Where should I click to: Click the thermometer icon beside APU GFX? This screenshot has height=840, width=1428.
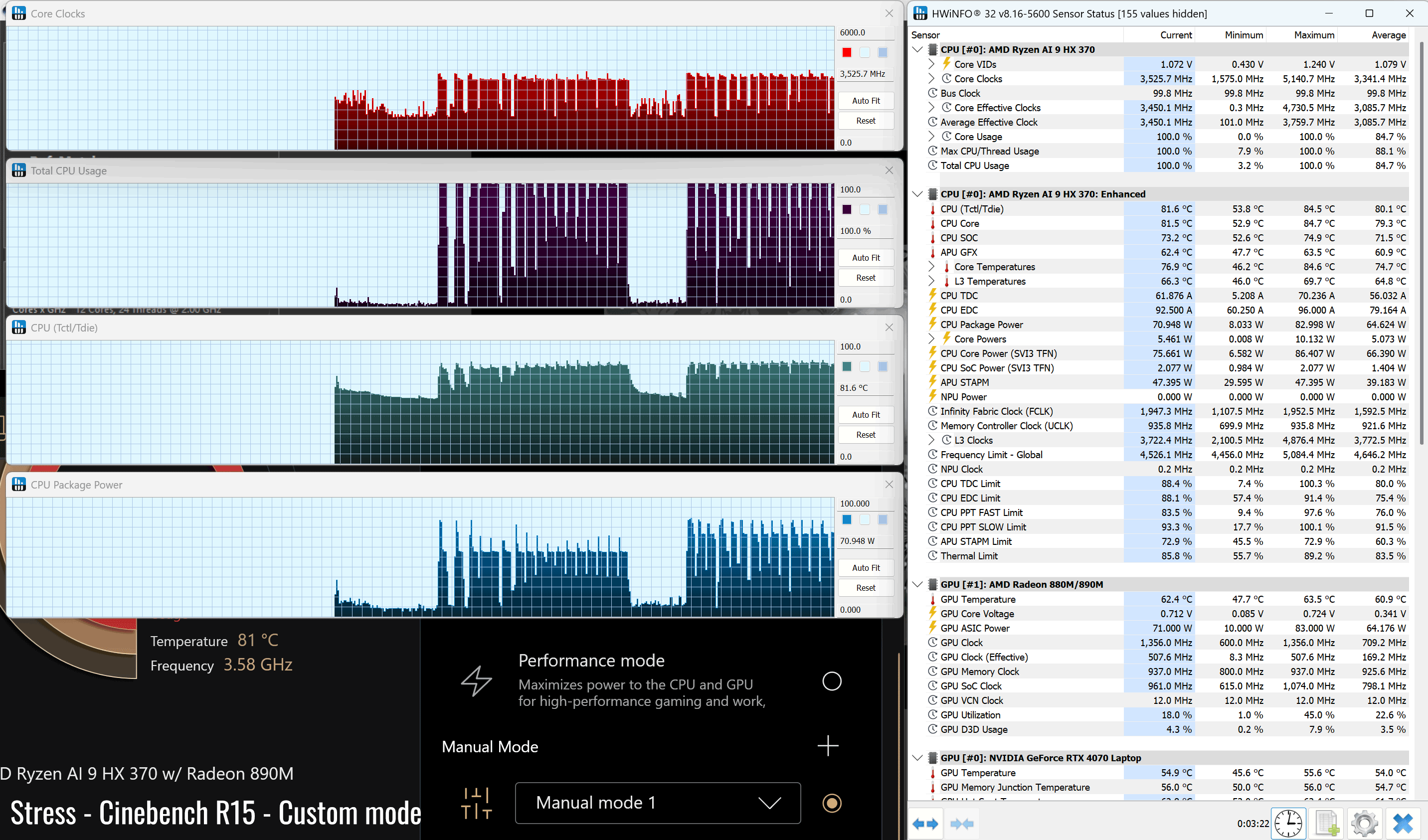[x=933, y=252]
